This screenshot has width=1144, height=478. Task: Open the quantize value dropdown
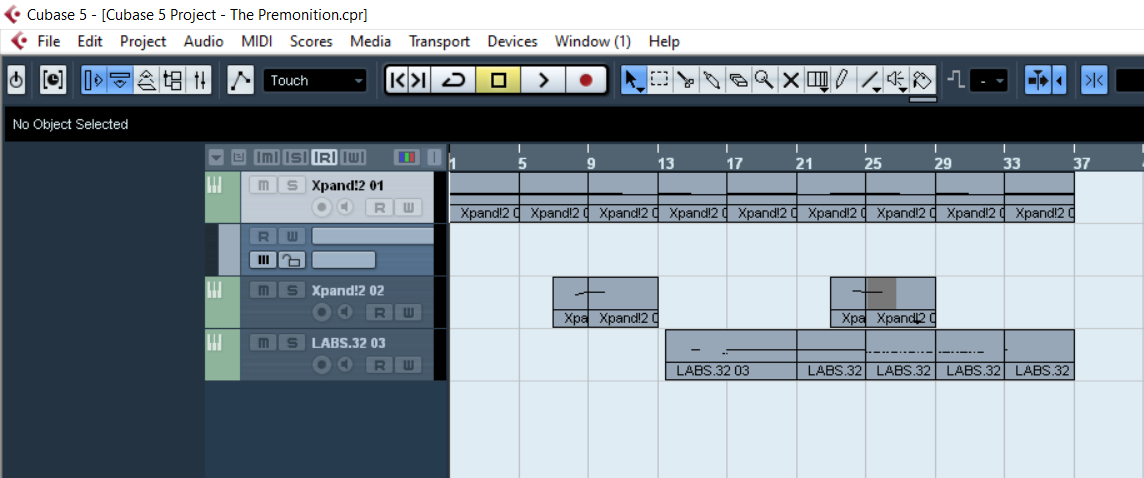coord(989,81)
